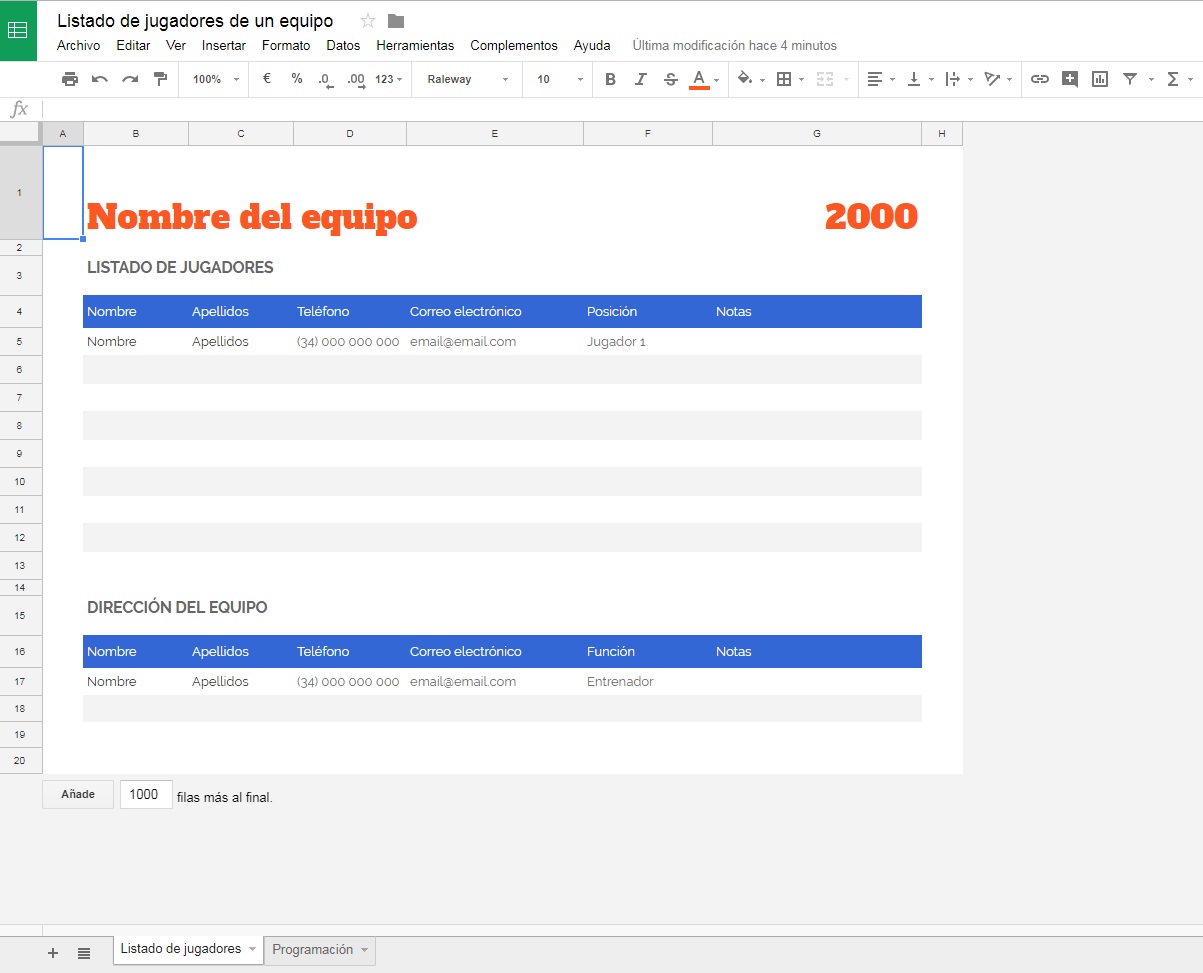Open the 100% zoom dropdown

216,79
